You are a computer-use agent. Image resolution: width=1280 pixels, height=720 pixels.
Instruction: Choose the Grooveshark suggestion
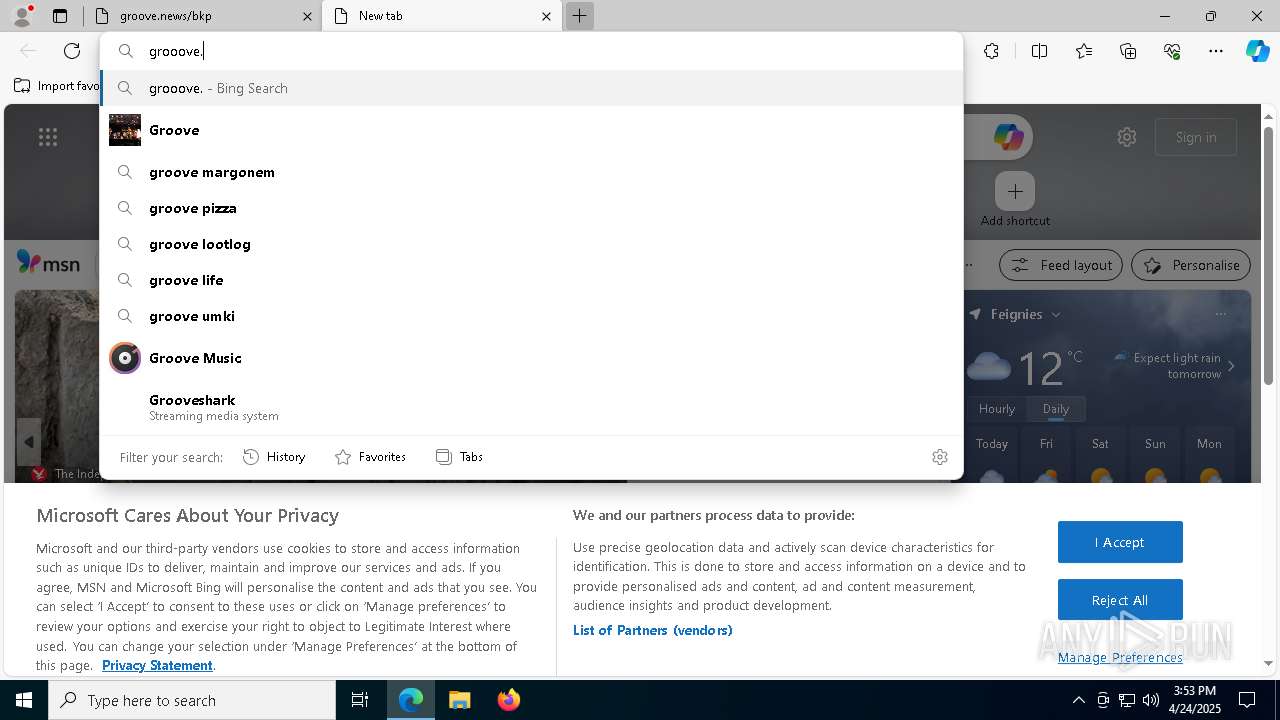[x=531, y=407]
